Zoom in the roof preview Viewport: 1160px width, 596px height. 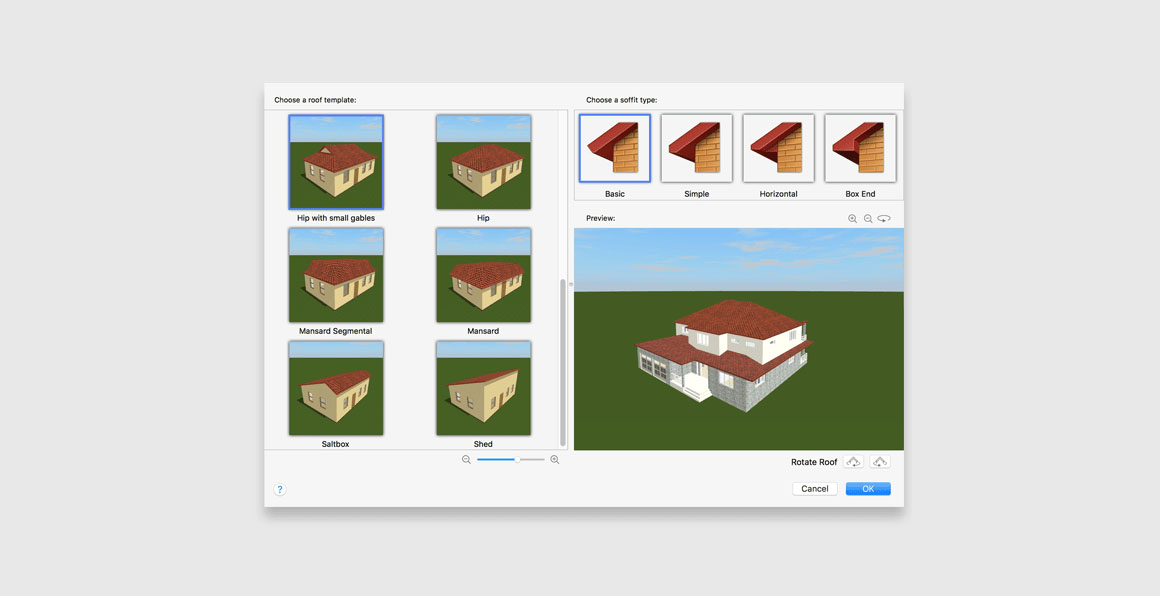click(x=852, y=219)
